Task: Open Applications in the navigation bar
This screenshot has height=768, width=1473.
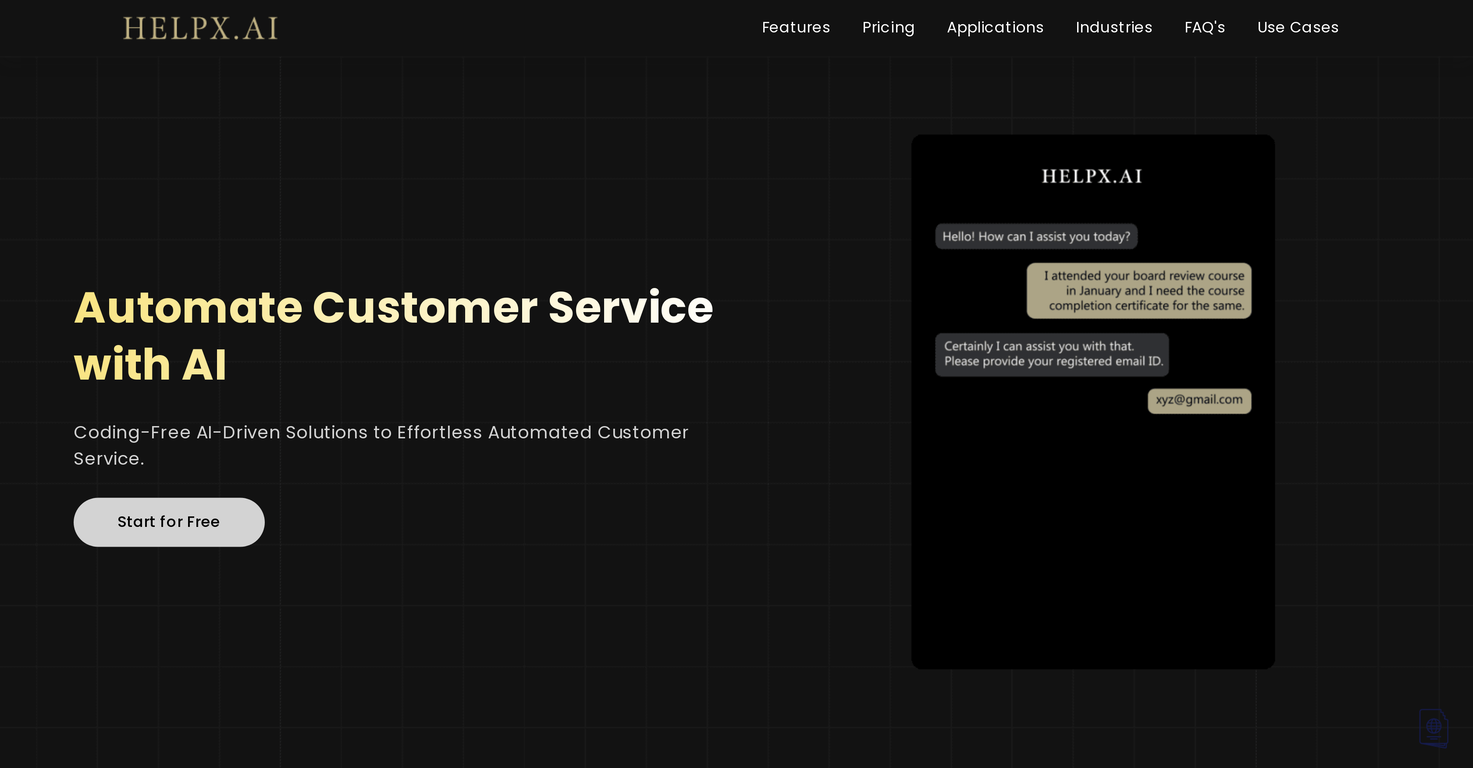Action: [994, 27]
